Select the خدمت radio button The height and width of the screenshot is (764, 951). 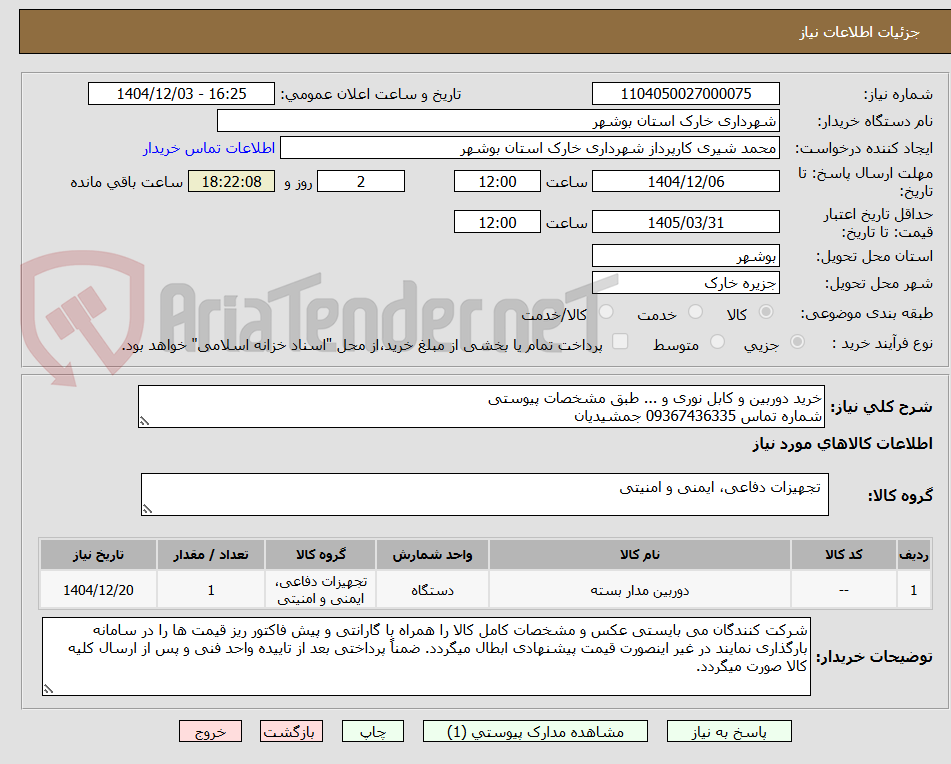[x=695, y=312]
